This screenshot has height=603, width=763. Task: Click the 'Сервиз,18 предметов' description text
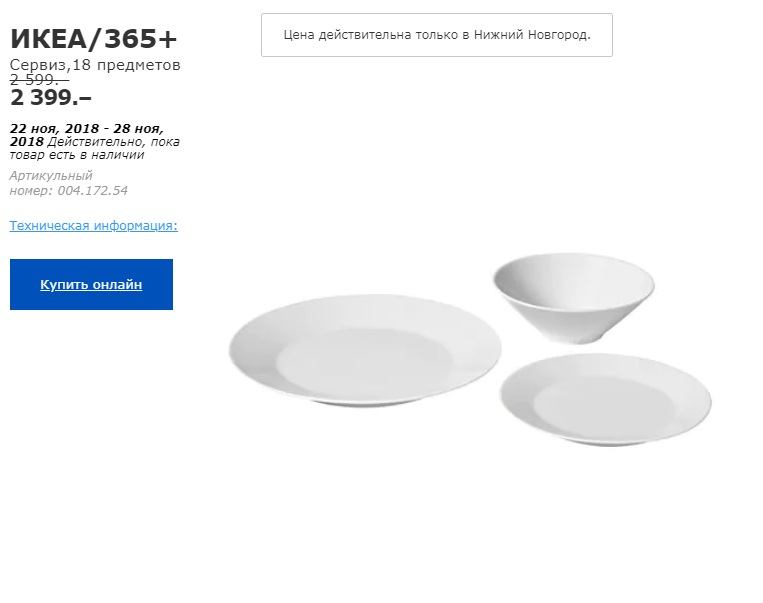(95, 65)
